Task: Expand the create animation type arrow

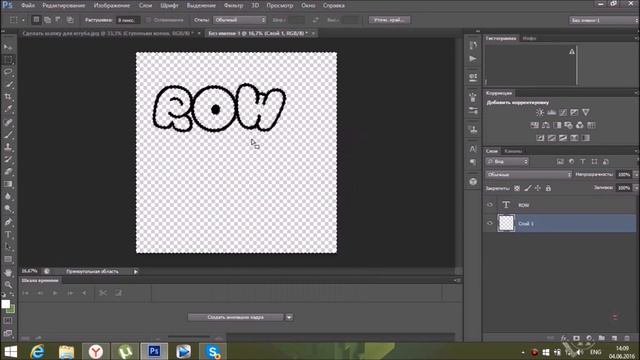Action: 289,317
